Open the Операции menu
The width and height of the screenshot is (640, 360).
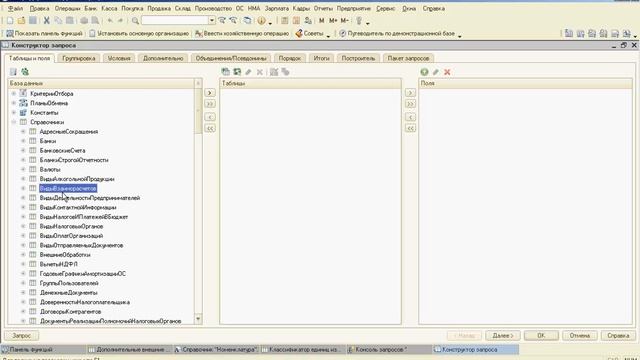coord(67,8)
